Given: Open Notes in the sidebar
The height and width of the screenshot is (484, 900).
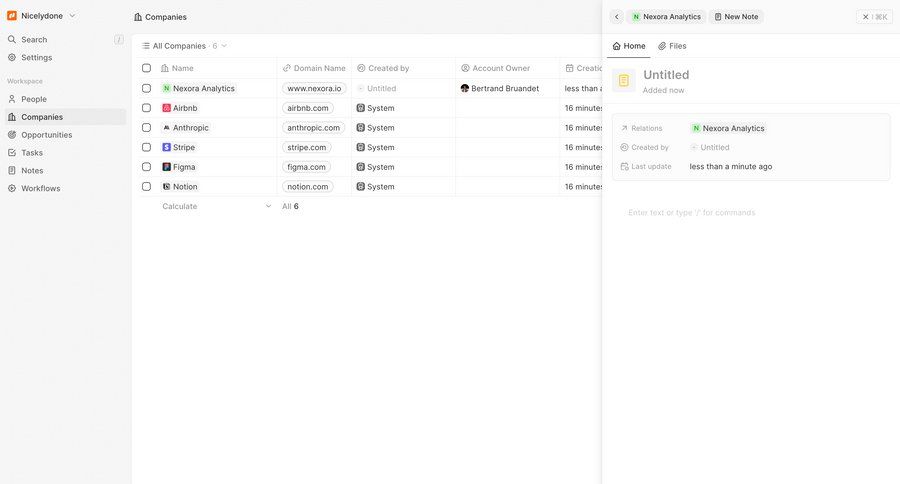Looking at the screenshot, I should 32,171.
